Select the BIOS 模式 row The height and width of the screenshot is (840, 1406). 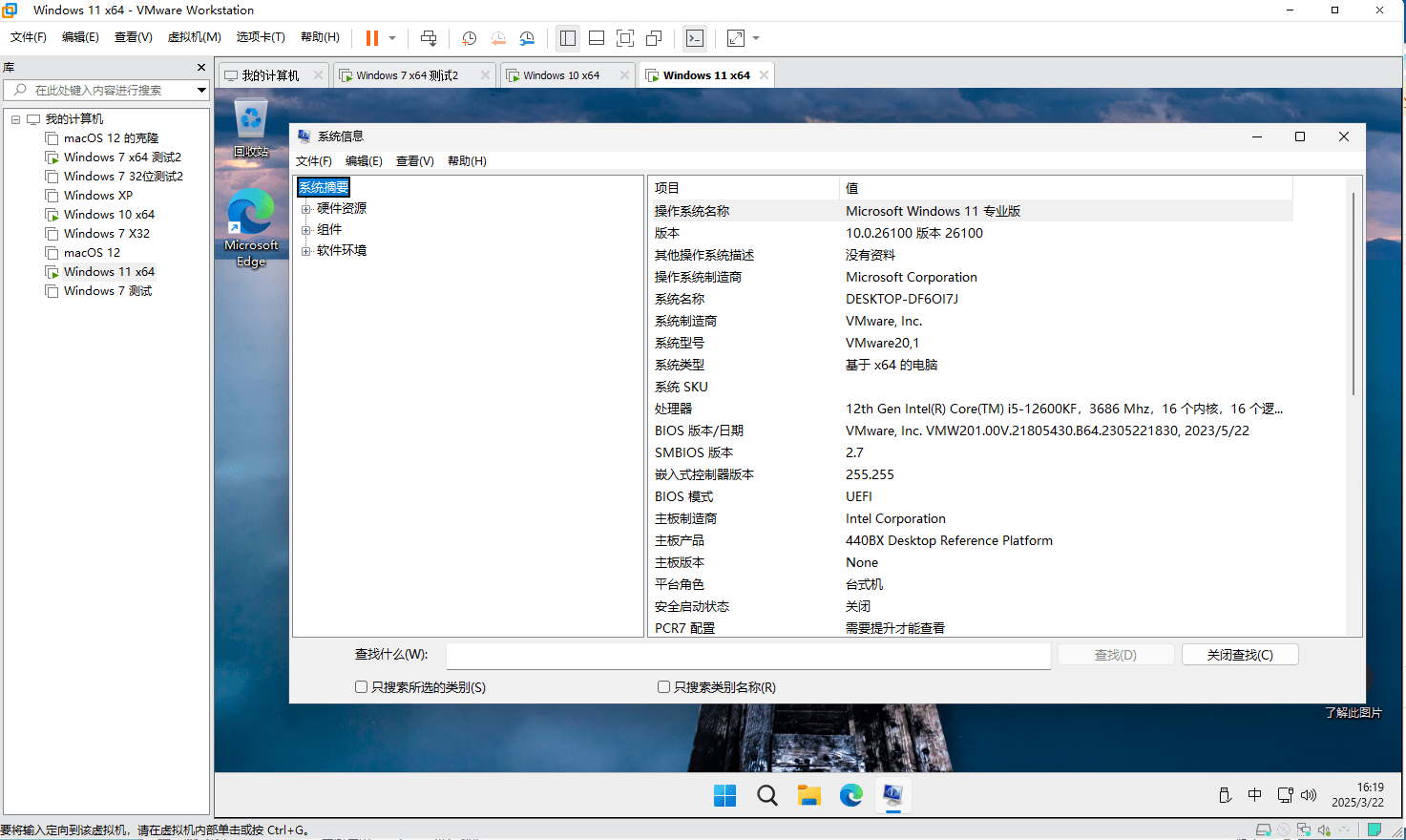click(x=971, y=496)
